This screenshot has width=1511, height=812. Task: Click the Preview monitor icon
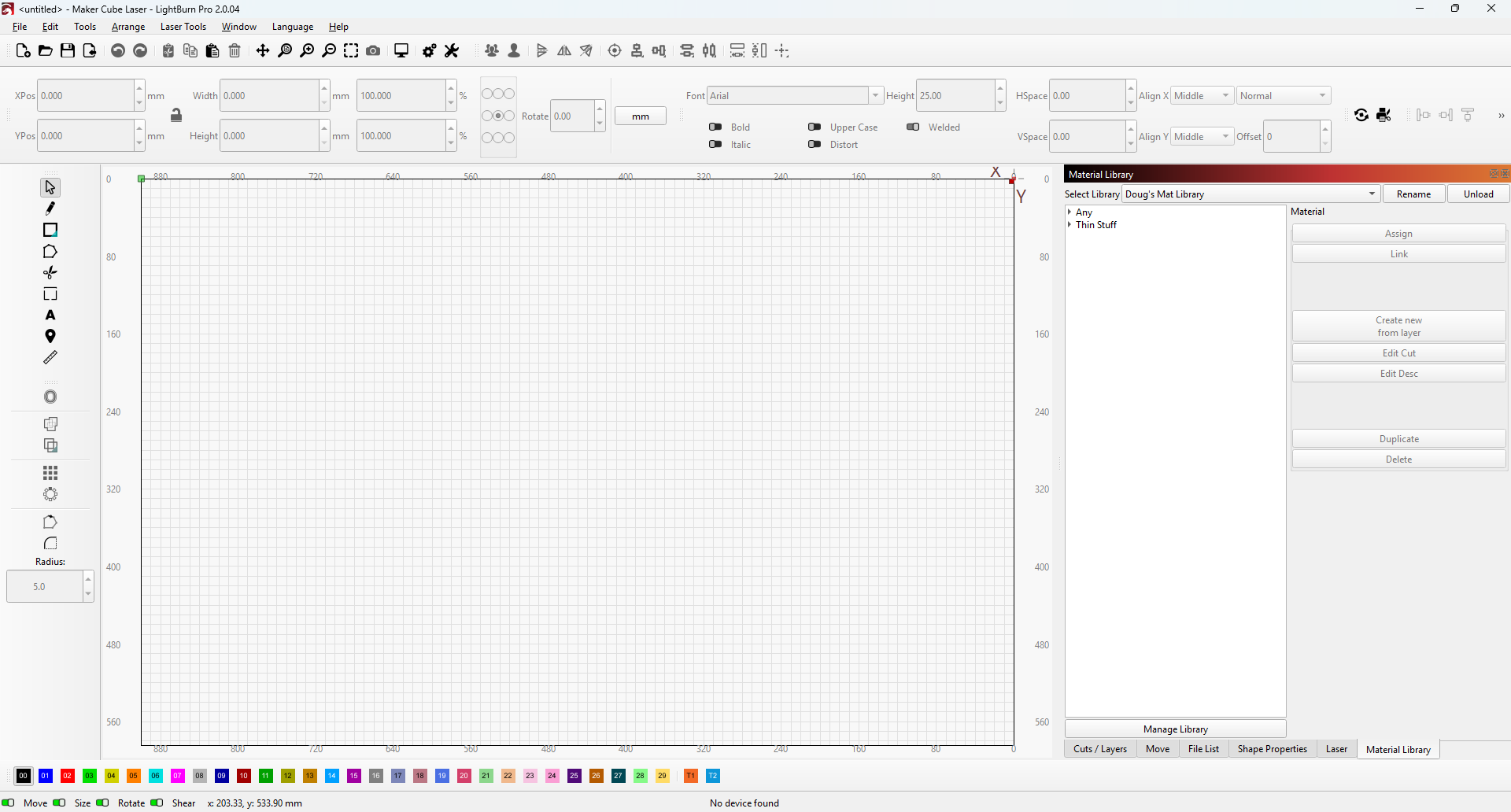[x=401, y=51]
